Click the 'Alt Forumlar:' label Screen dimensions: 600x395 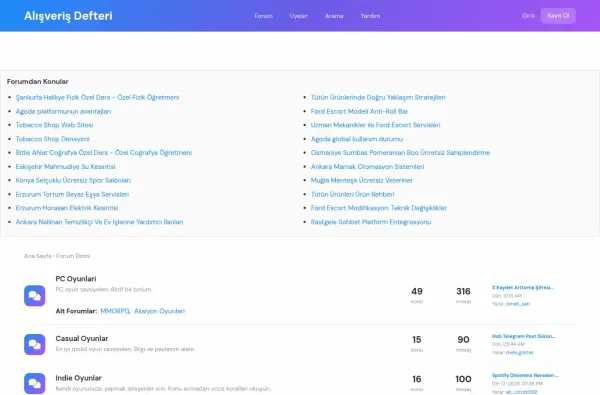[76, 311]
